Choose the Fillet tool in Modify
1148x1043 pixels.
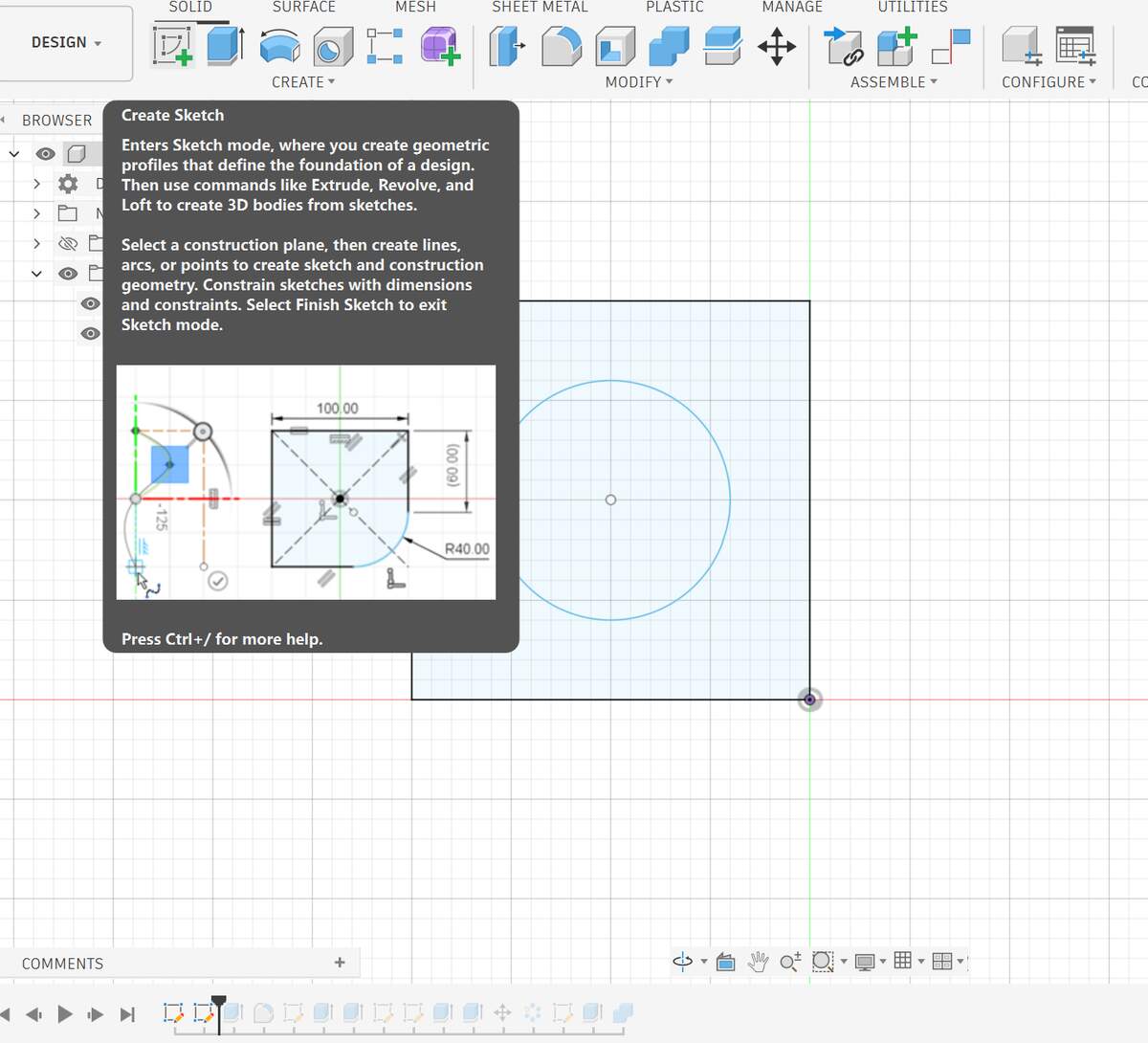point(561,46)
